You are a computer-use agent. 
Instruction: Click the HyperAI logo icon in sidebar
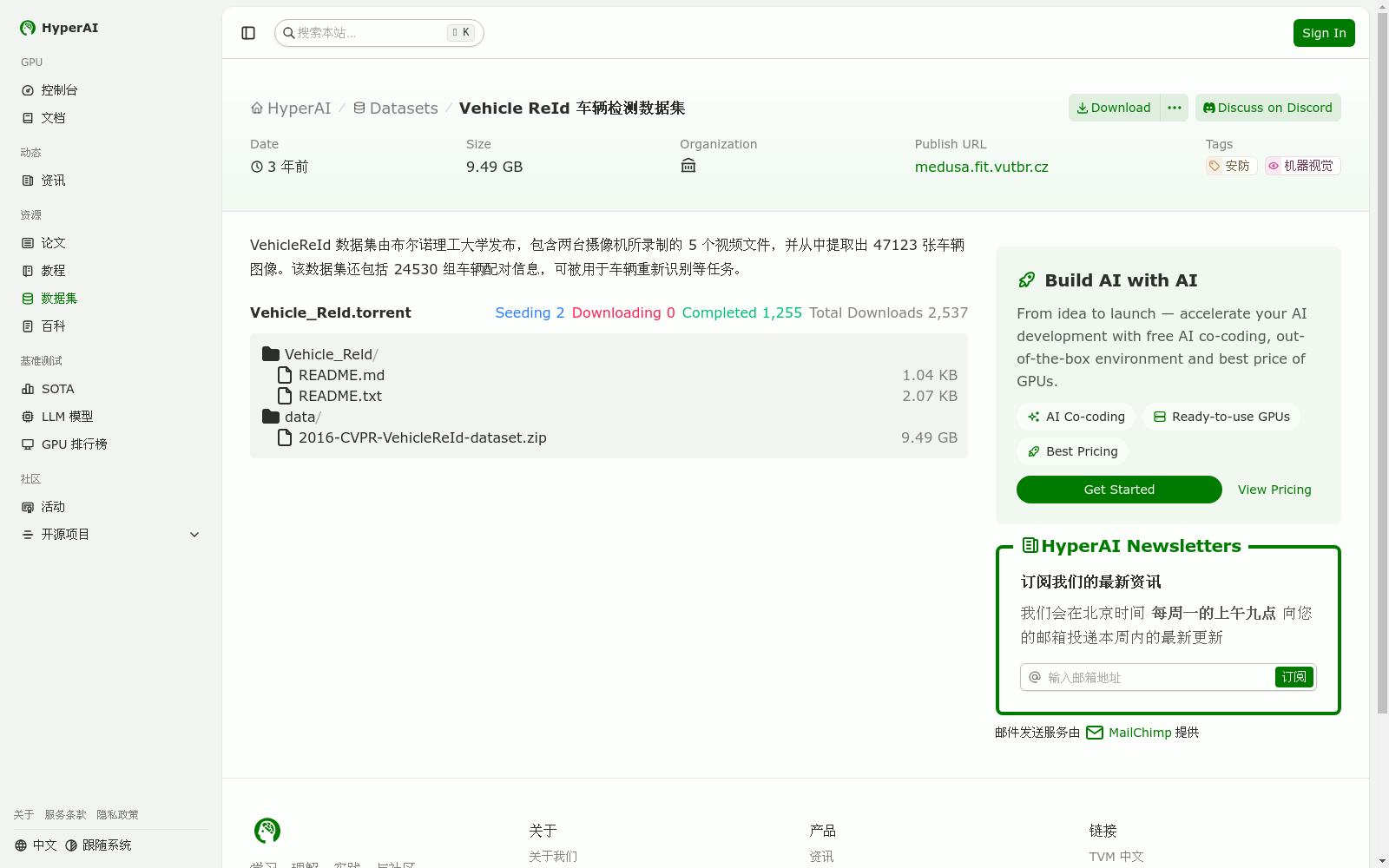click(28, 28)
